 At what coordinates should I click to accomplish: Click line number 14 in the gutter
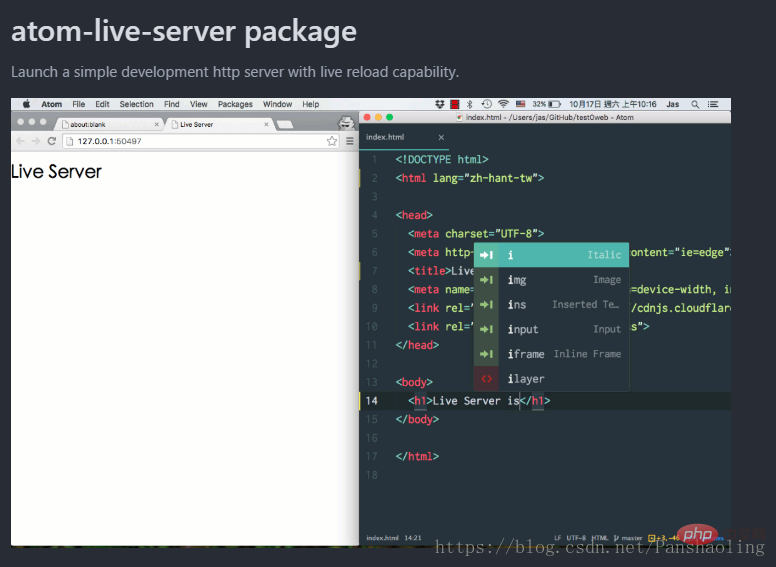coord(372,401)
